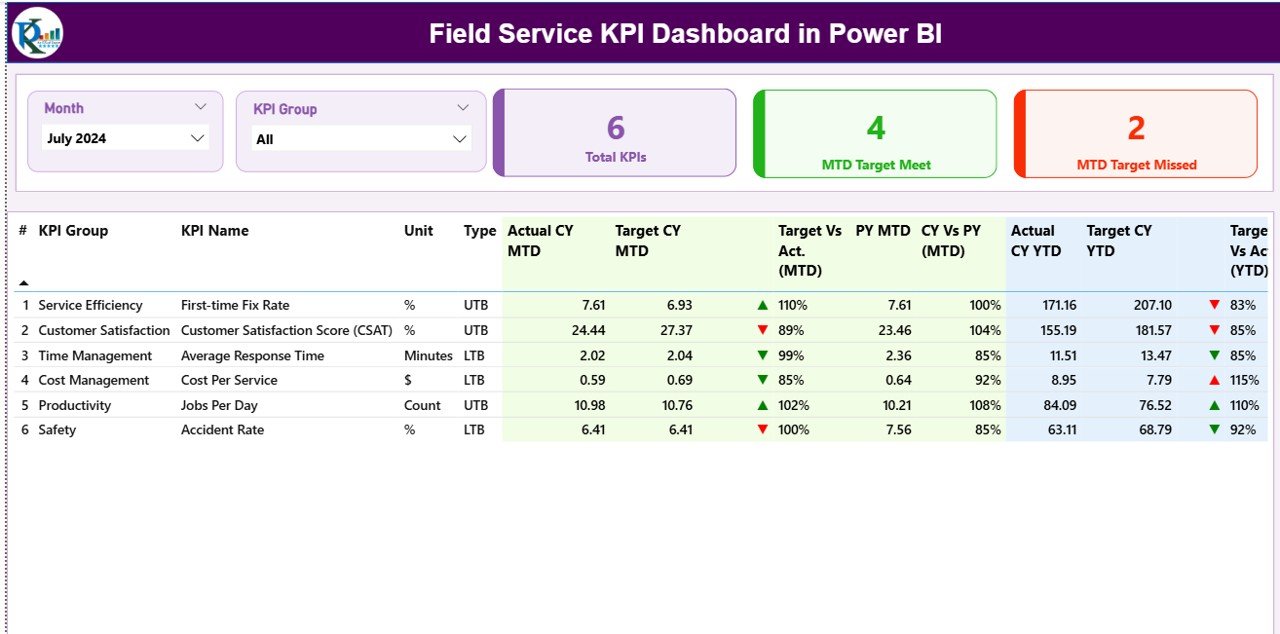Image resolution: width=1280 pixels, height=634 pixels.
Task: Click the MTD Target Meet card
Action: pos(875,134)
